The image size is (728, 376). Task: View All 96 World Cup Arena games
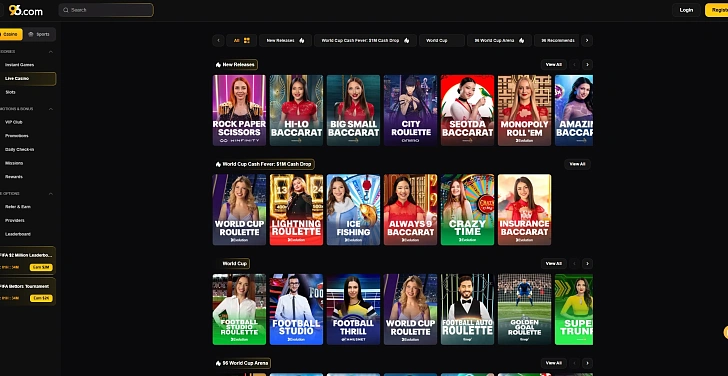pyautogui.click(x=553, y=363)
